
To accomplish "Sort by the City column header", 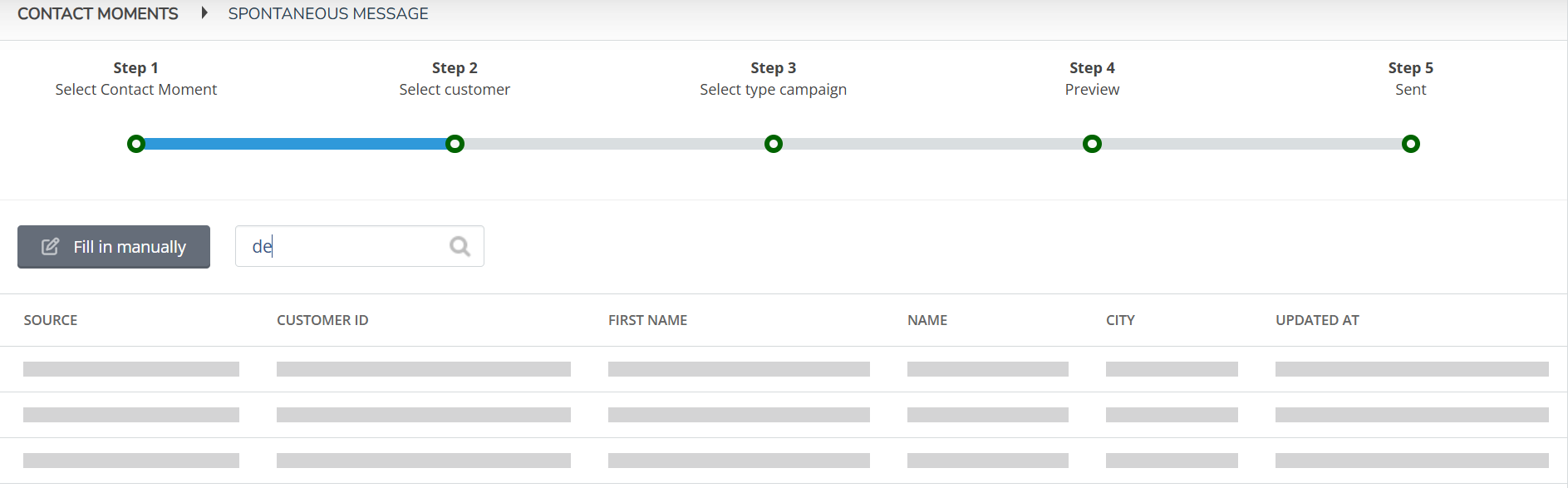I will 1120,320.
